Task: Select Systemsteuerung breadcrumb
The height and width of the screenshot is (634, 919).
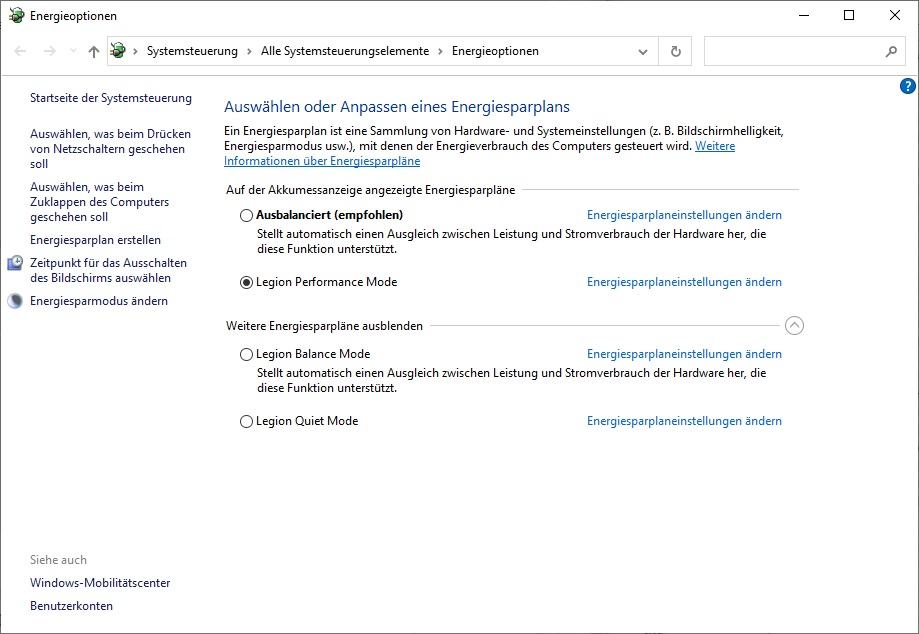Action: 192,51
